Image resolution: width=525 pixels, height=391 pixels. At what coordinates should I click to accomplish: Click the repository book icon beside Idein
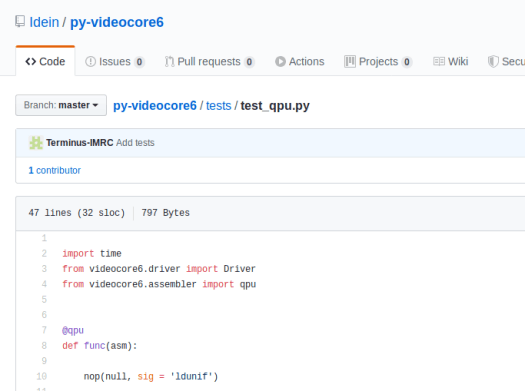point(20,22)
